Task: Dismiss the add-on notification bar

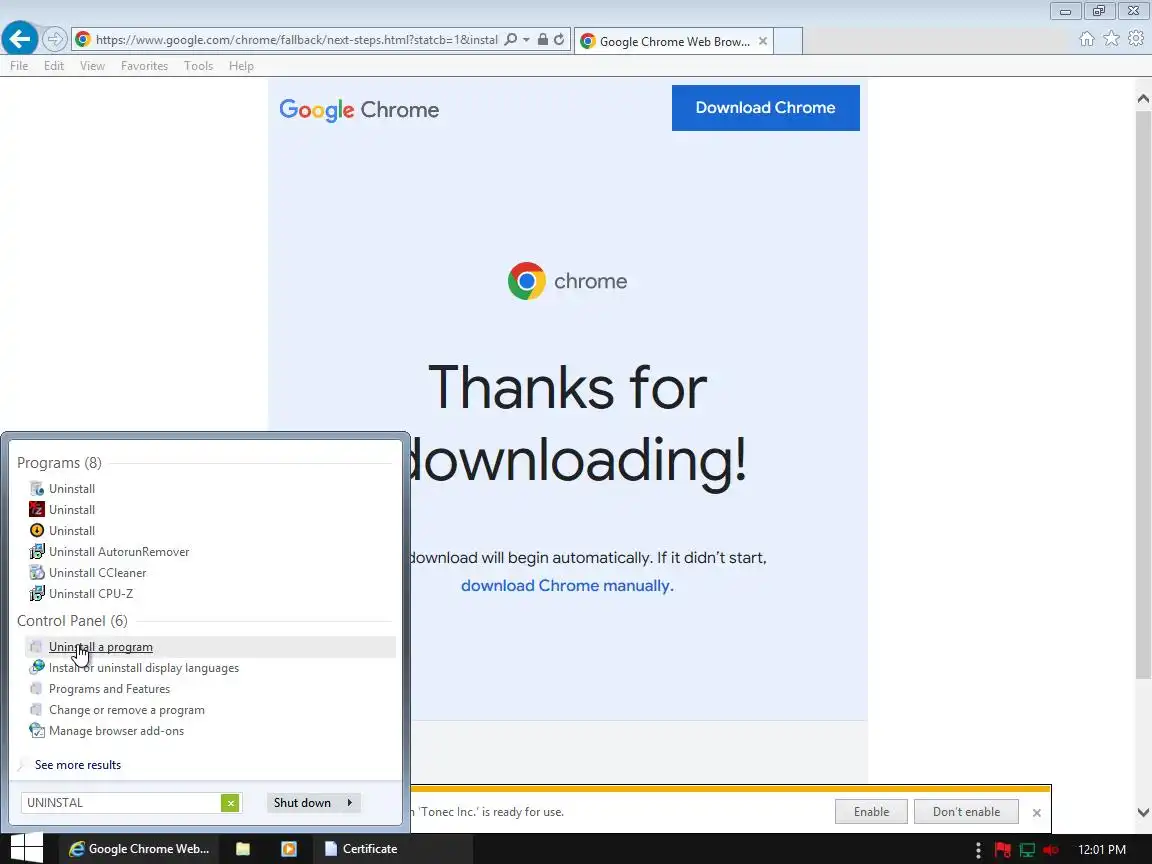Action: point(1037,813)
